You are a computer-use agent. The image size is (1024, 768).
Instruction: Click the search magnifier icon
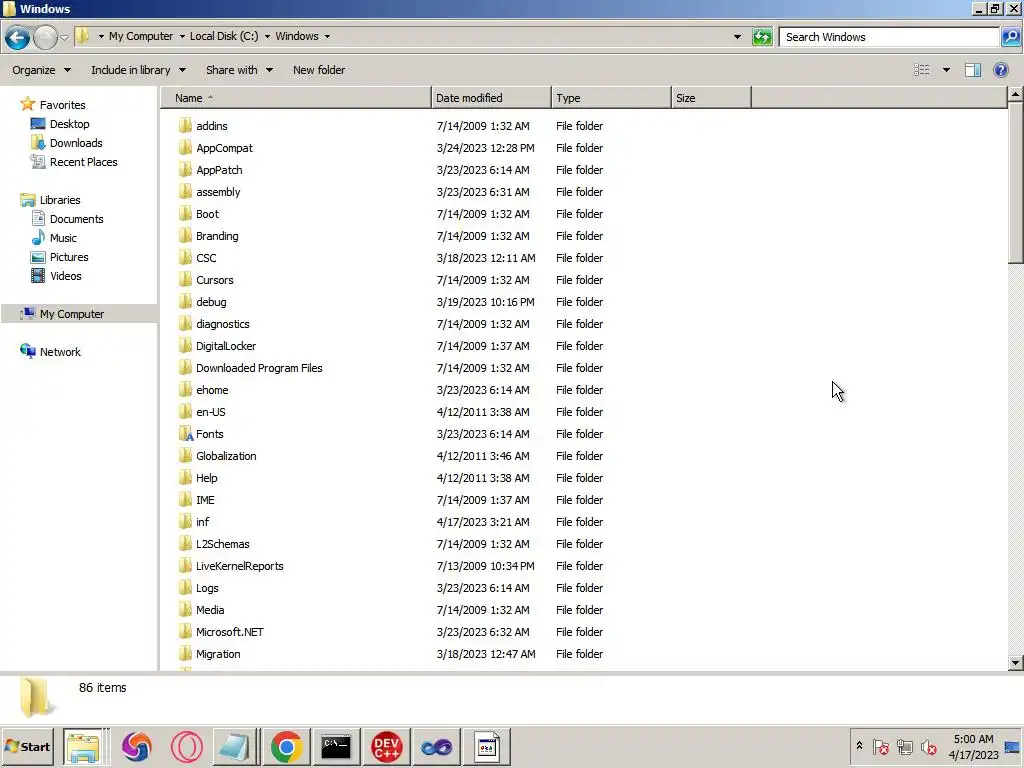click(1010, 37)
